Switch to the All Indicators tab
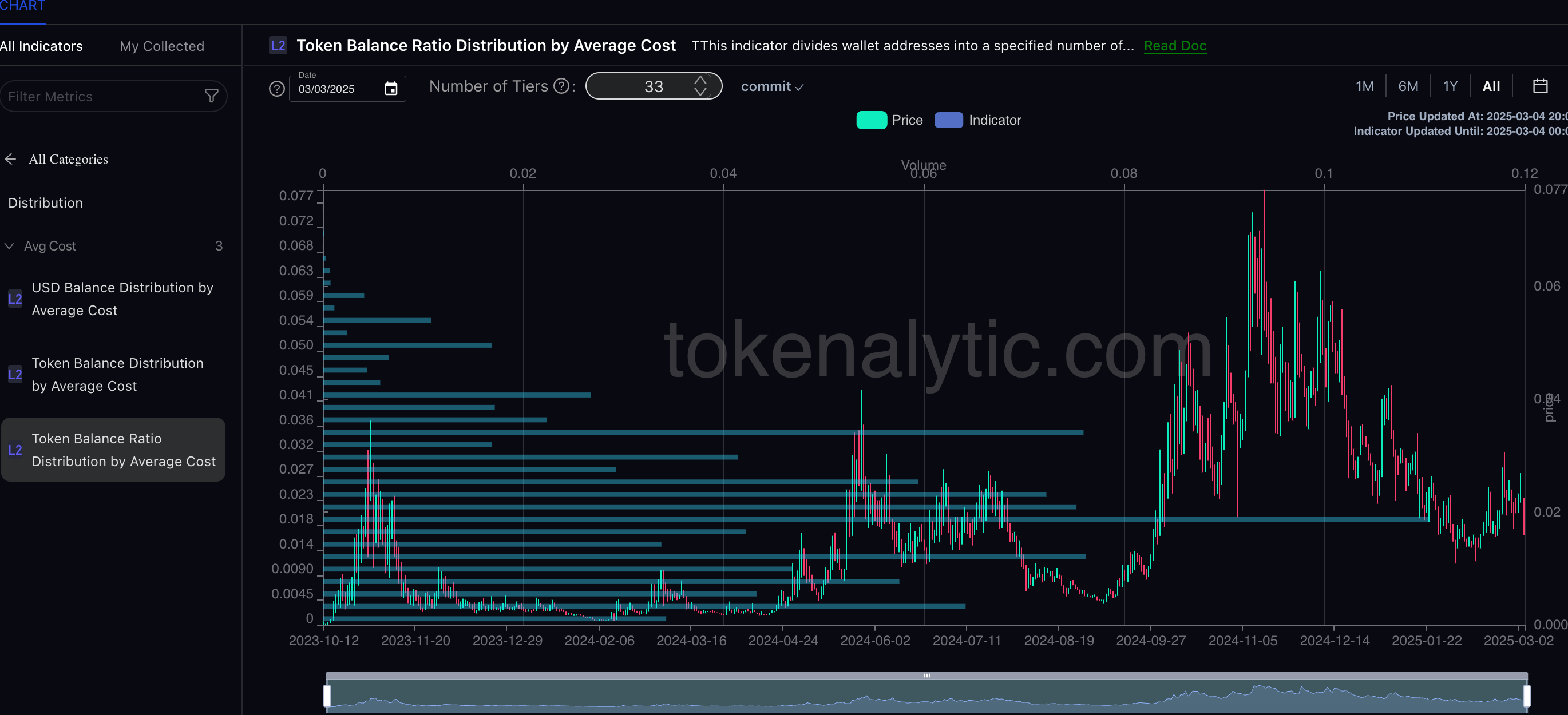Viewport: 1568px width, 715px height. coord(41,46)
